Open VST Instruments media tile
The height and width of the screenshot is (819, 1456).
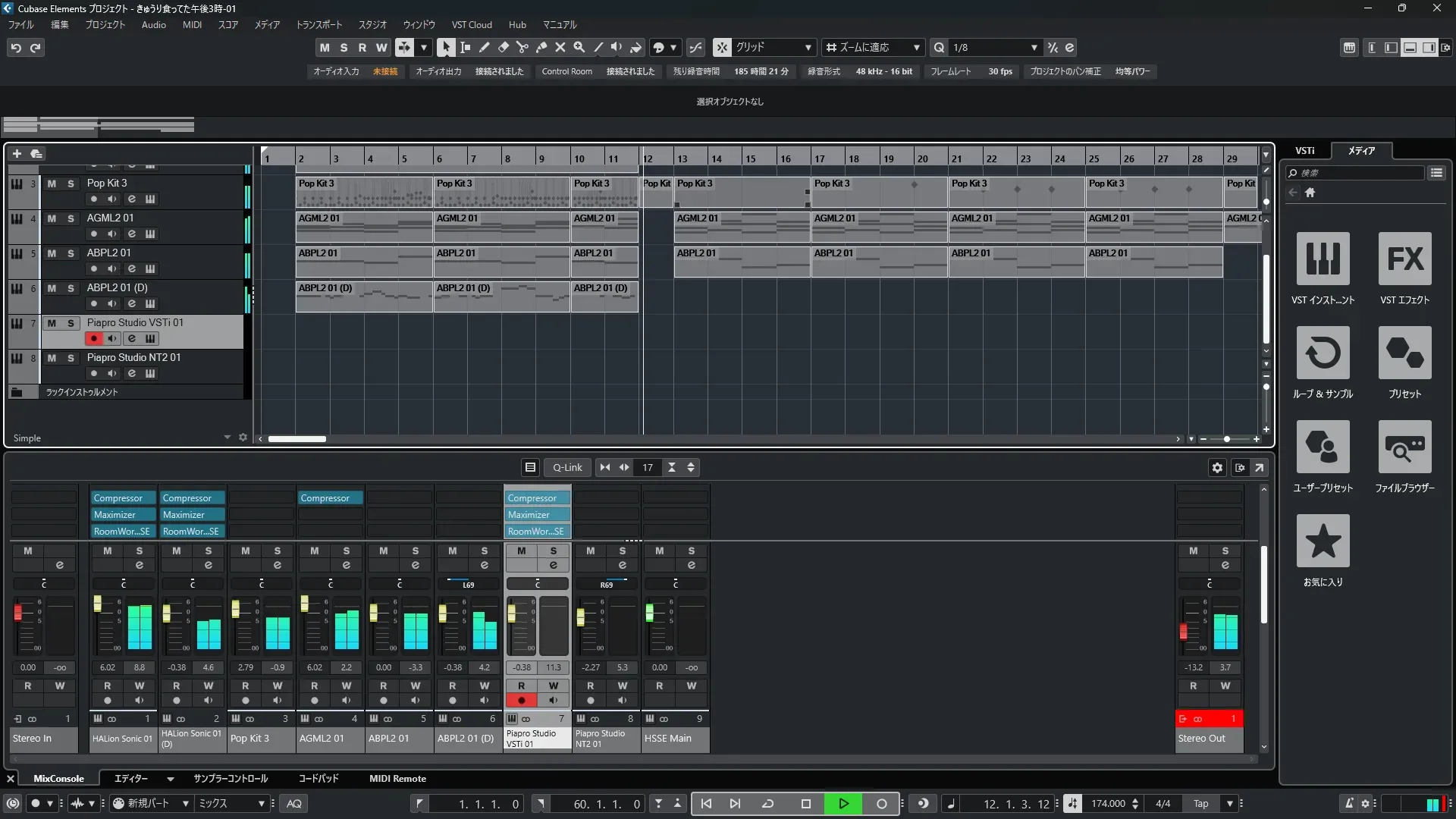(x=1323, y=259)
